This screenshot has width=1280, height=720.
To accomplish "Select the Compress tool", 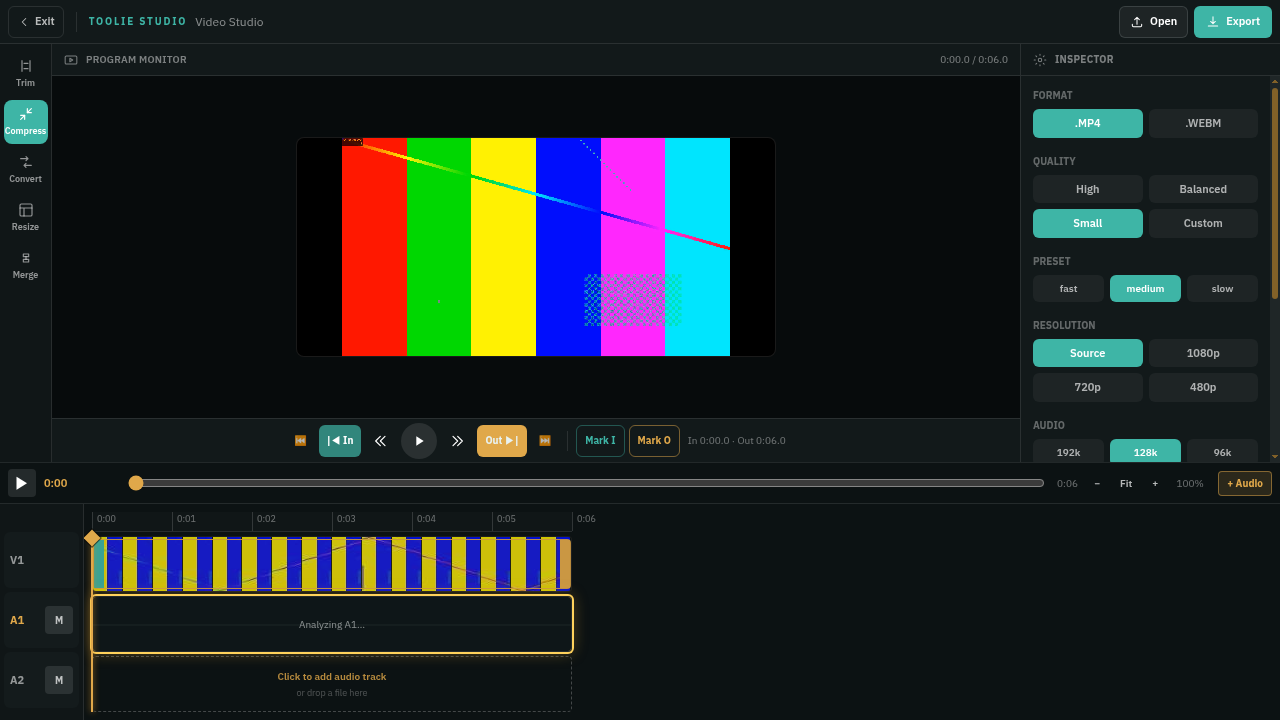I will pyautogui.click(x=25, y=121).
